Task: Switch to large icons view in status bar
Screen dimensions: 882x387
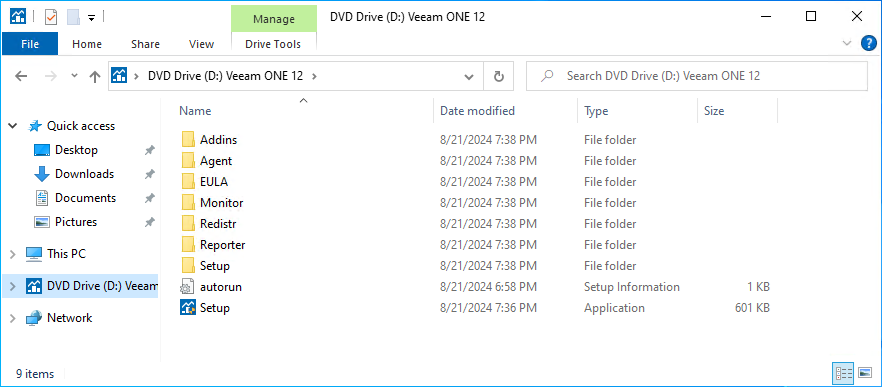Action: pos(865,373)
